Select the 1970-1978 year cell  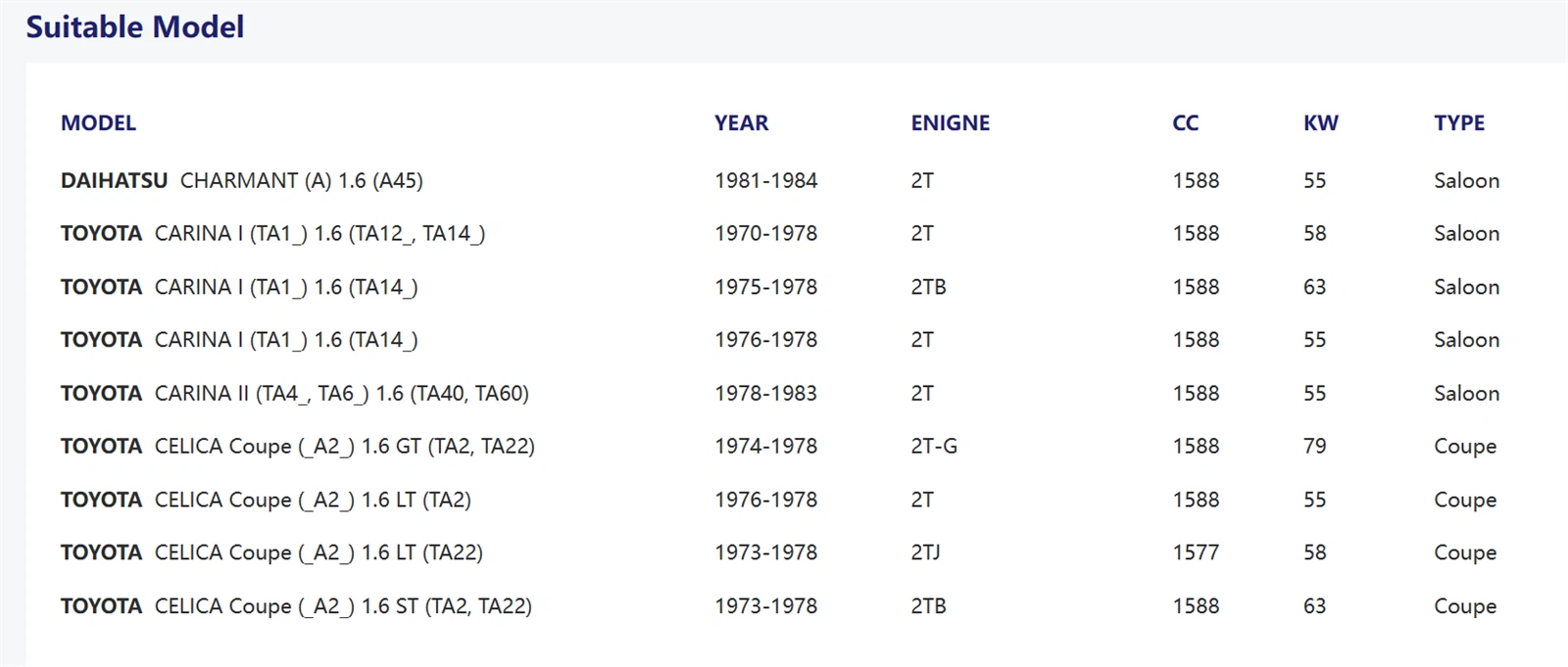point(765,234)
